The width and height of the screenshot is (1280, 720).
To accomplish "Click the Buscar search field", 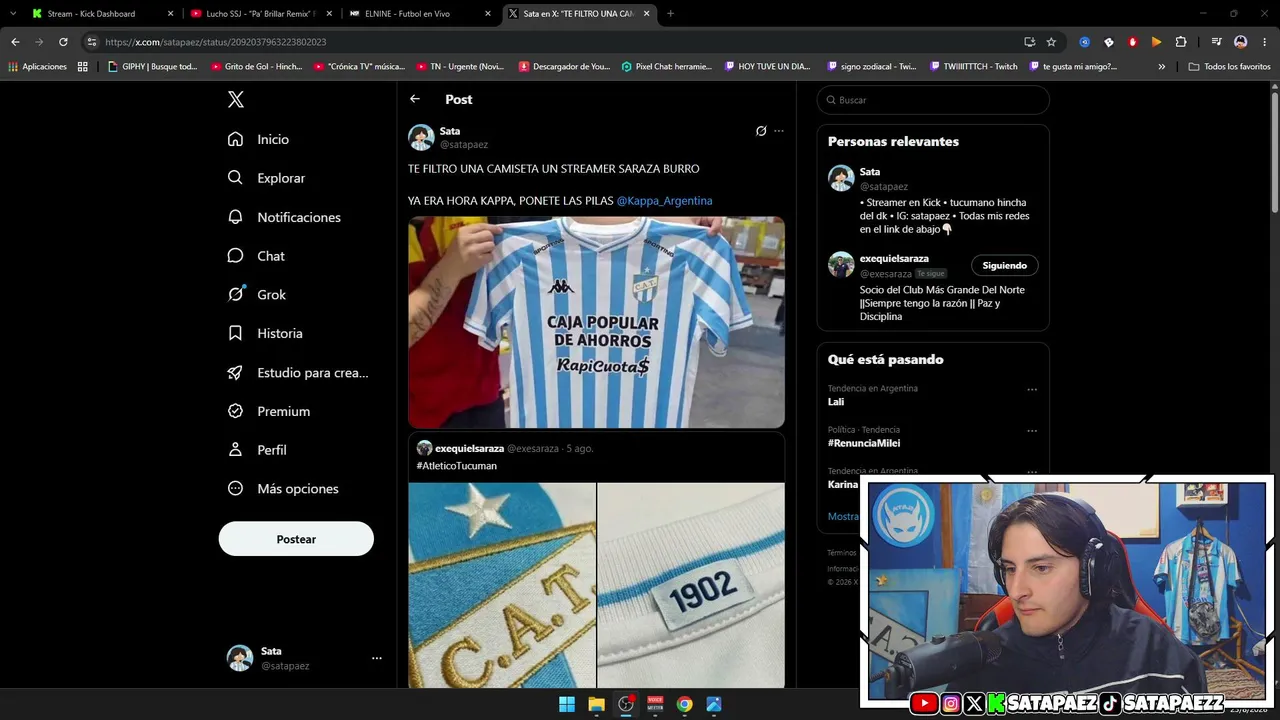I will [x=933, y=100].
